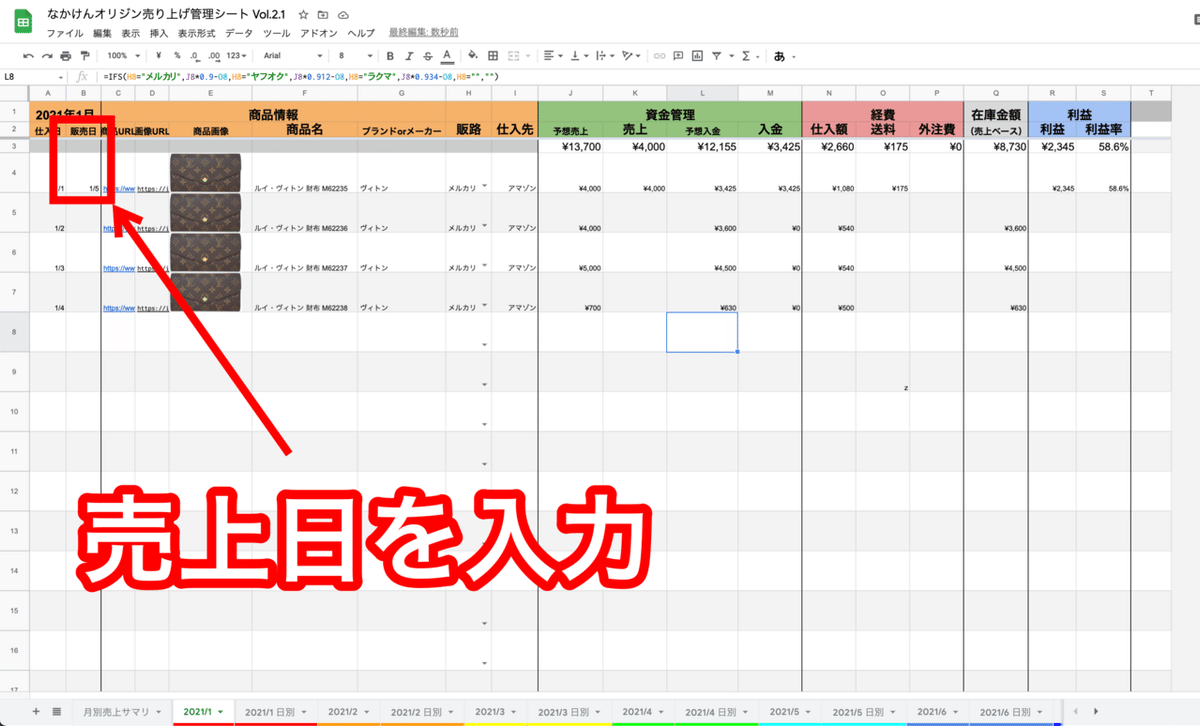The width and height of the screenshot is (1200, 726).
Task: Click the insert chart icon
Action: (x=698, y=56)
